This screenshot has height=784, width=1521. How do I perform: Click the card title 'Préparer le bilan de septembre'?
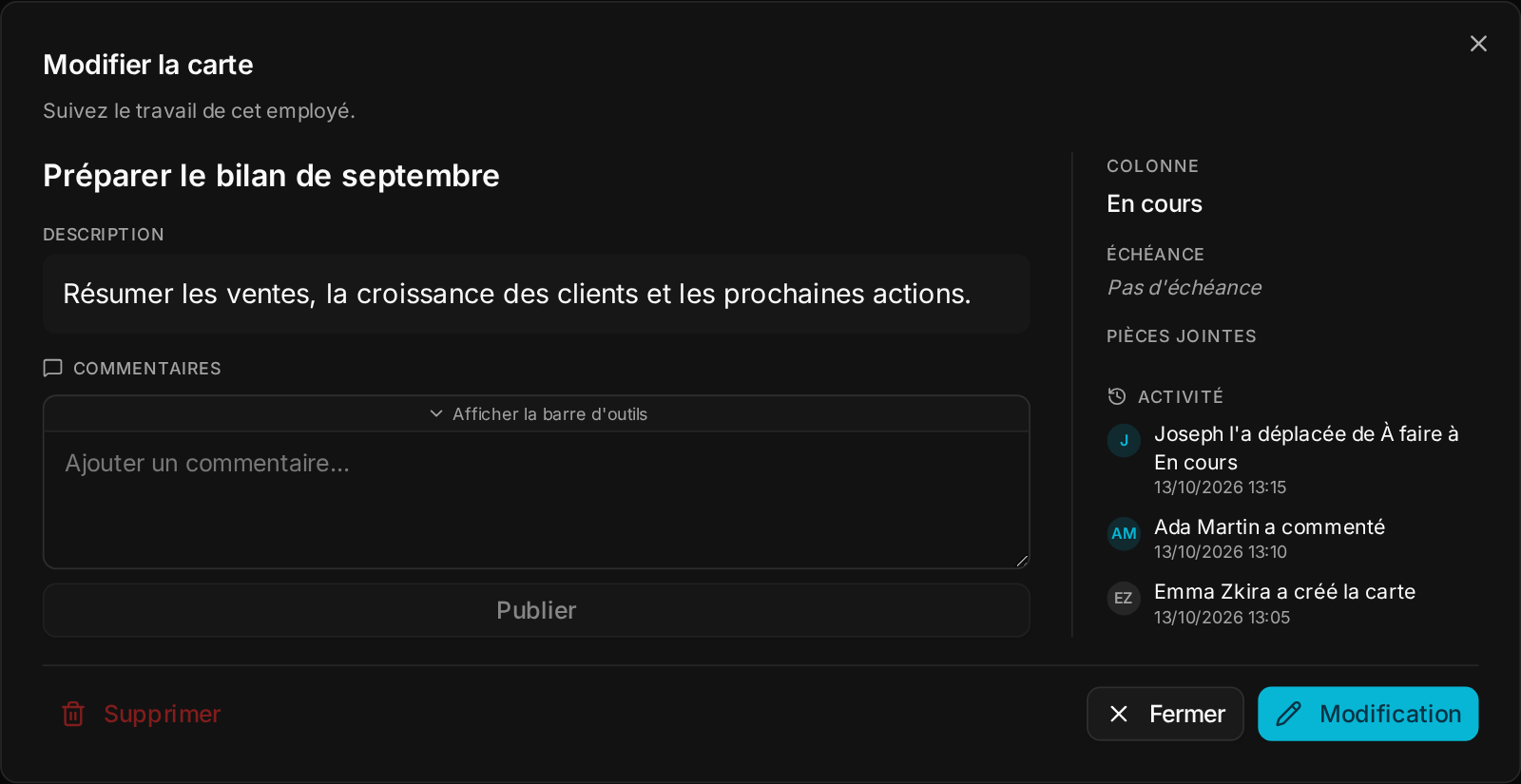271,176
